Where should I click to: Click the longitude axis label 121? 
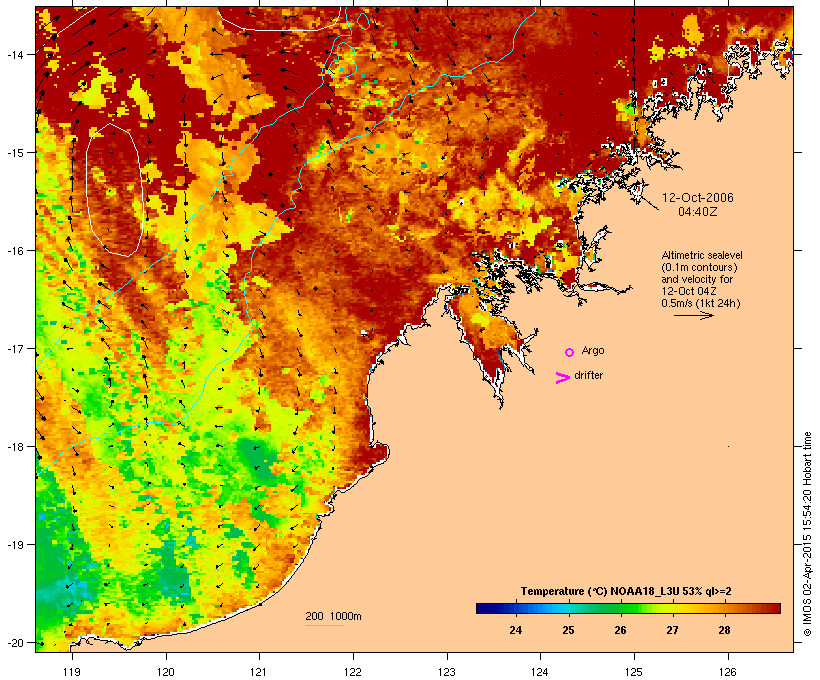click(x=259, y=672)
